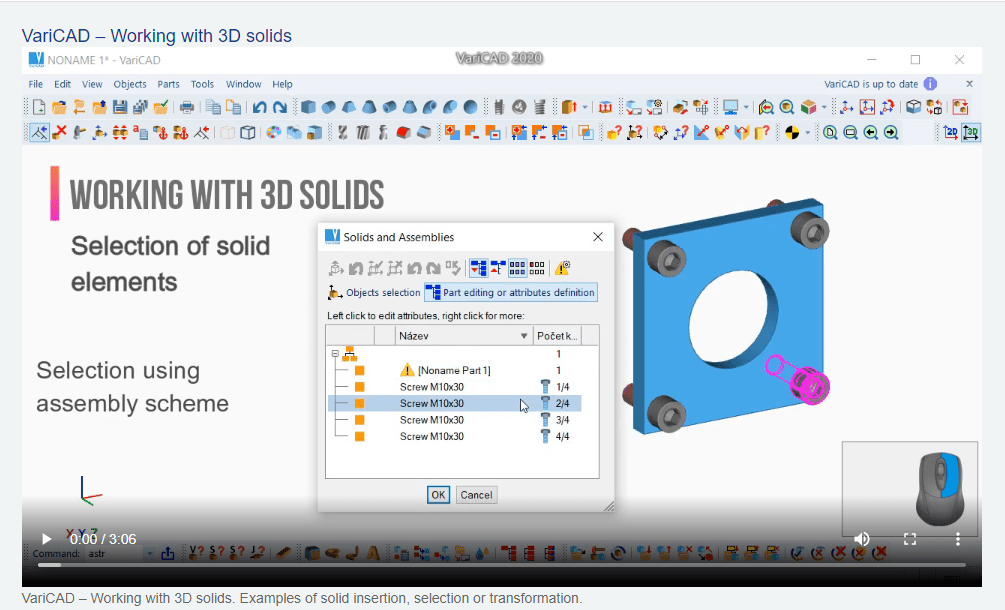Open the Objects menu

click(130, 84)
